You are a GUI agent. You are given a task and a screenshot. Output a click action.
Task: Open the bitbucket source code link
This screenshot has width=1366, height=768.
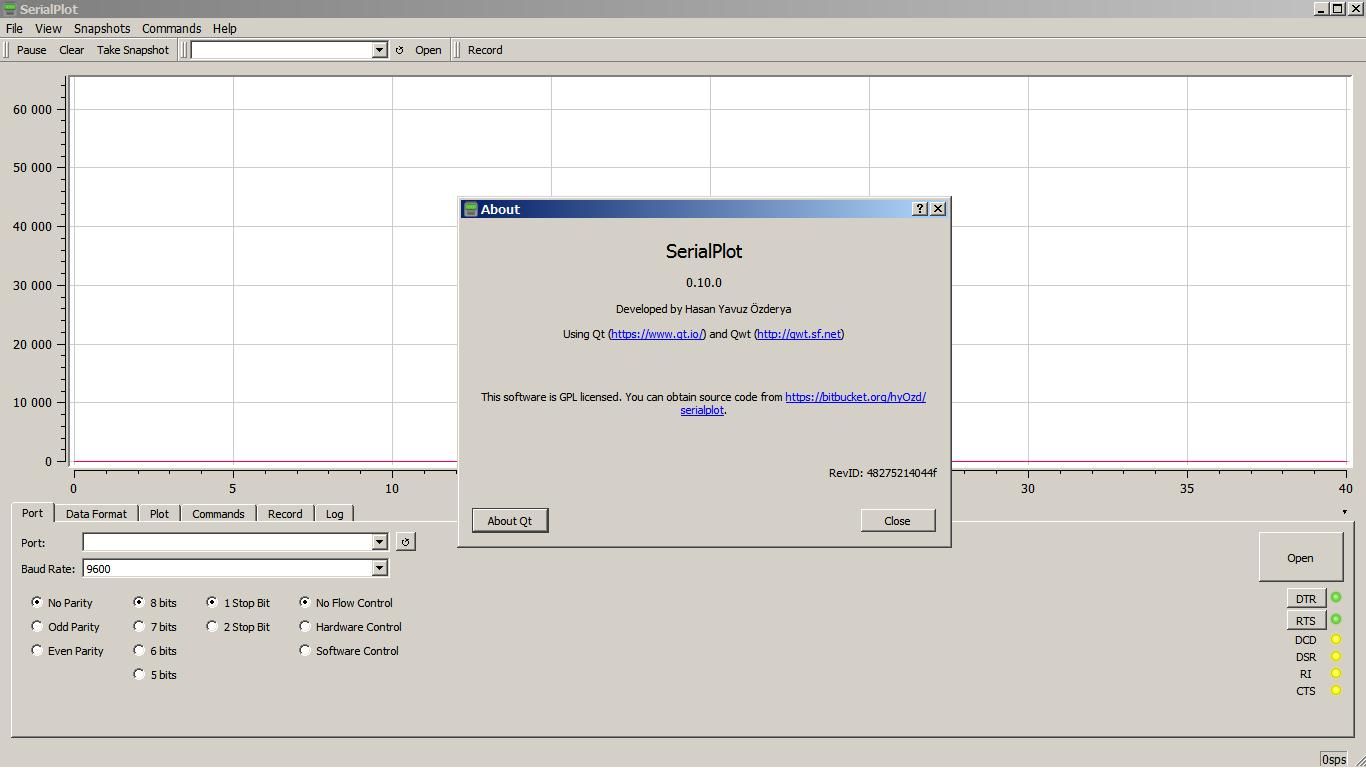[x=855, y=397]
